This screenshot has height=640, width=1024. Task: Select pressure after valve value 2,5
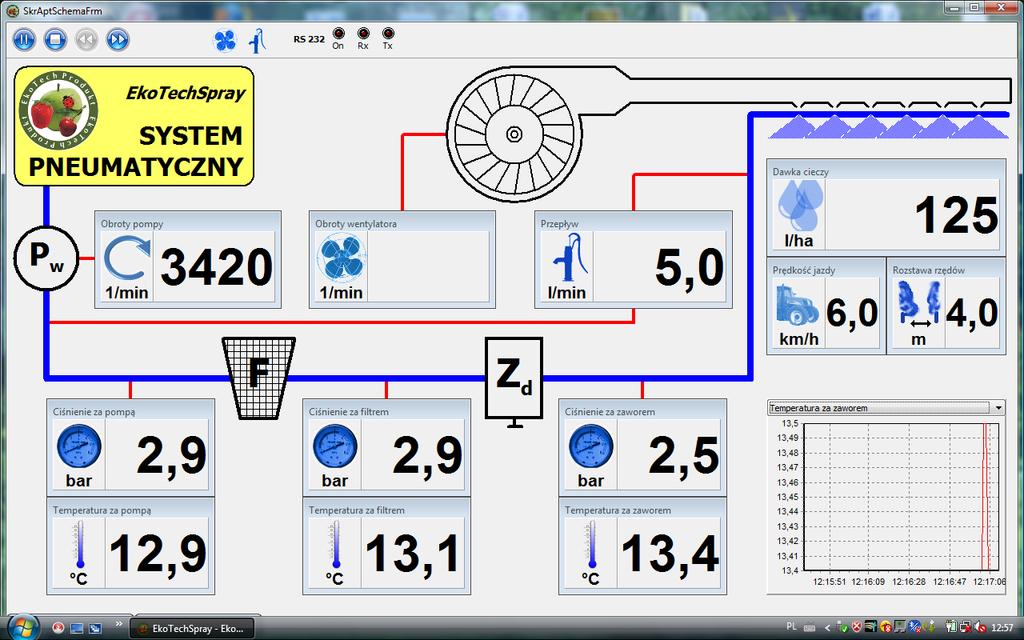[684, 456]
